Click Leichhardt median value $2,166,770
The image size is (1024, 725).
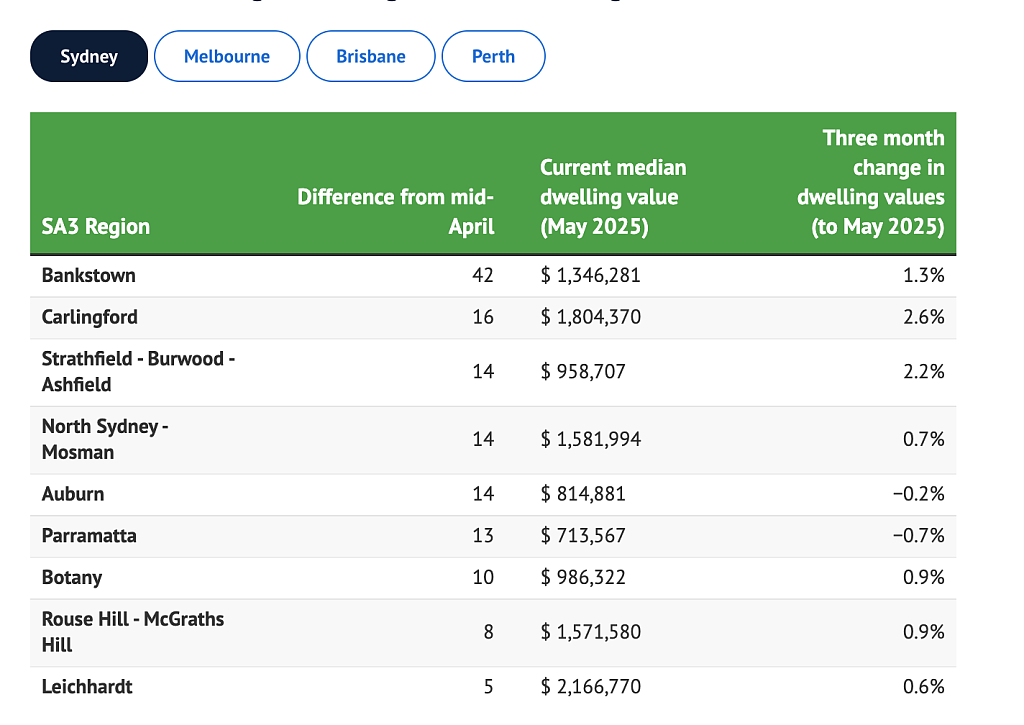[590, 686]
